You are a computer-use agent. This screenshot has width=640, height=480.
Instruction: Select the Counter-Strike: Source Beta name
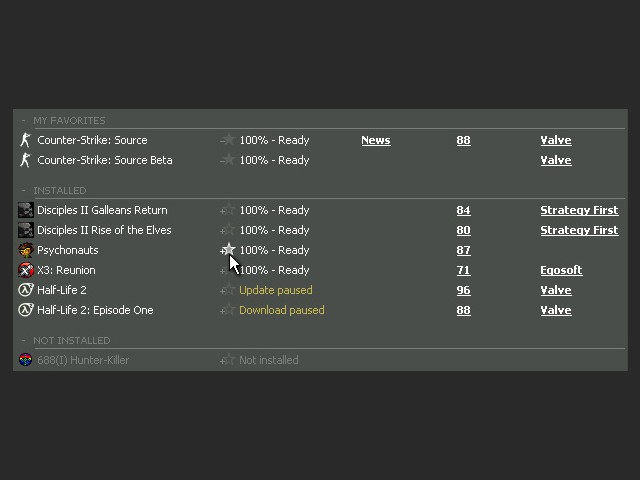(105, 160)
